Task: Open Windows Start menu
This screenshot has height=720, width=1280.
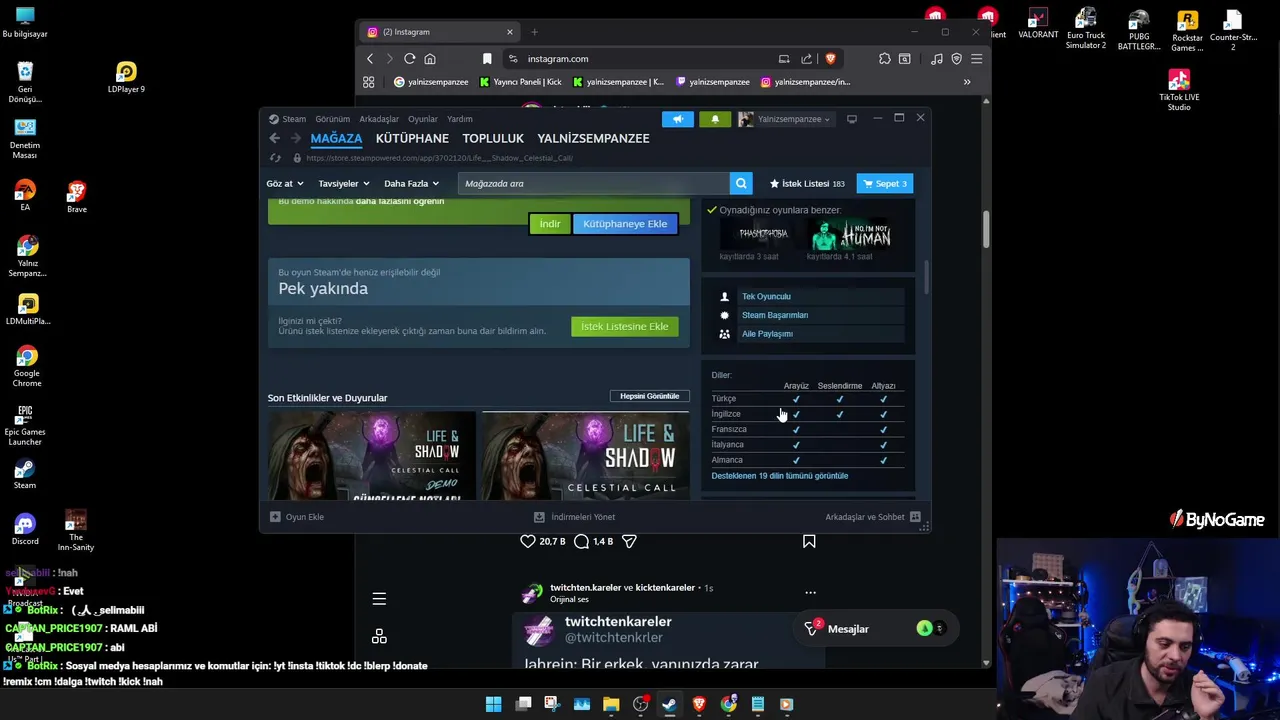Action: (x=493, y=704)
